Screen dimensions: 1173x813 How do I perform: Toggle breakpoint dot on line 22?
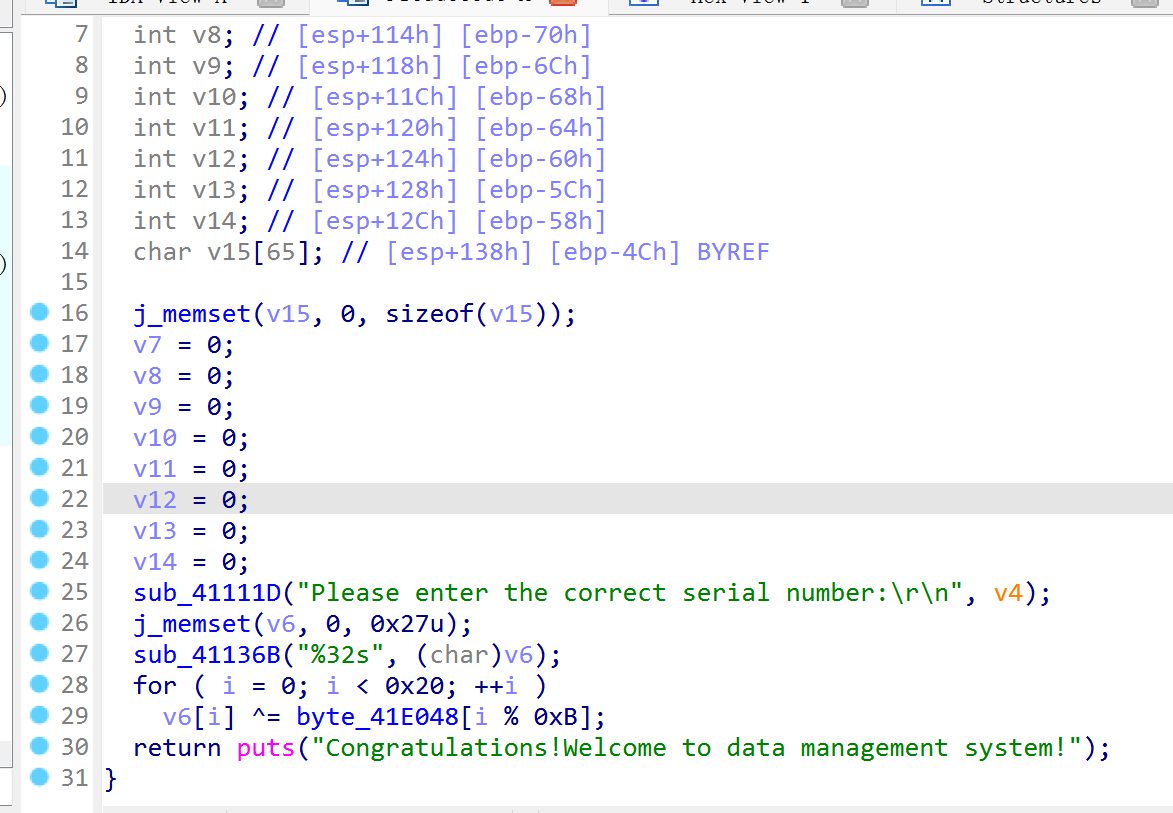click(40, 499)
